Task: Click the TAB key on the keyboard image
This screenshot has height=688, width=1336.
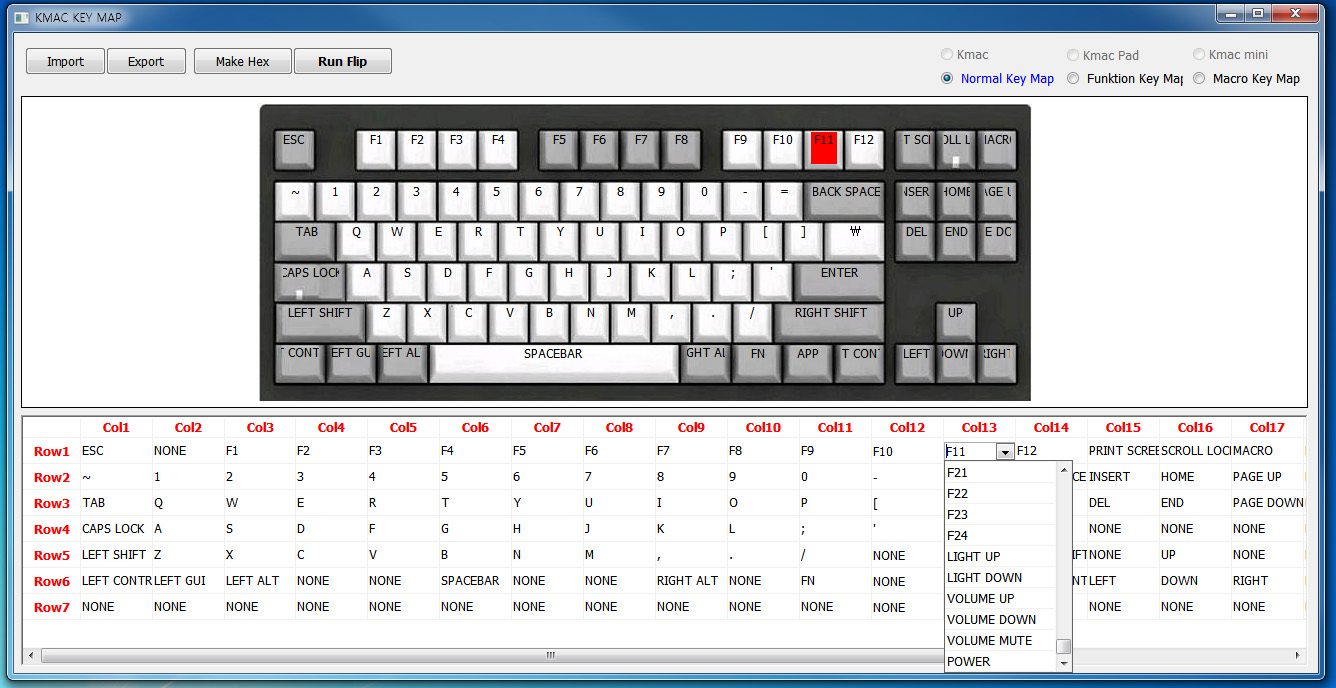Action: (x=307, y=241)
